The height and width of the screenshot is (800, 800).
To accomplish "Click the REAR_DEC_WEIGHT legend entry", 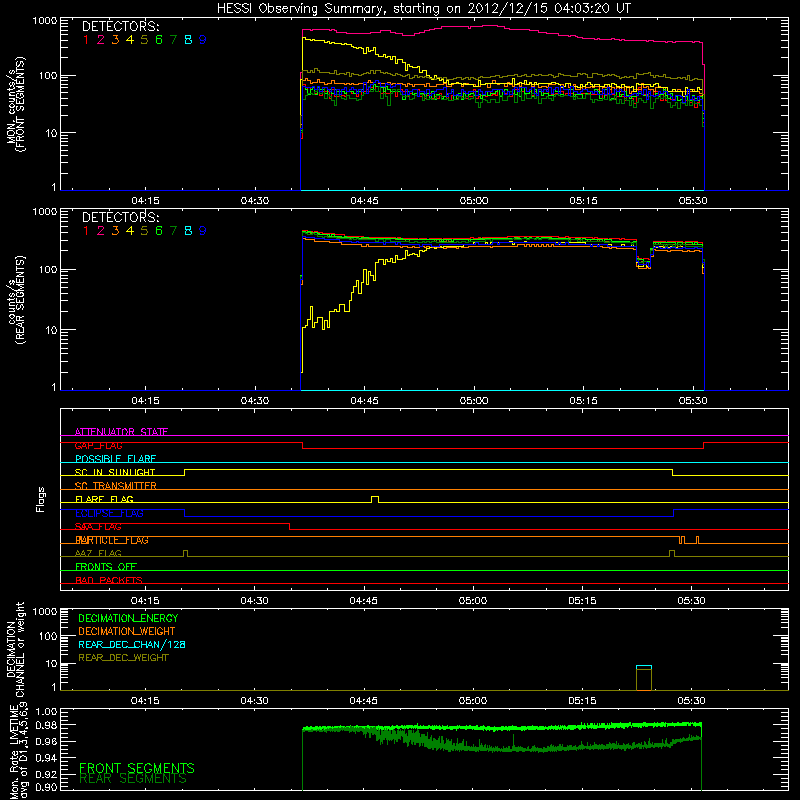I will pos(123,658).
